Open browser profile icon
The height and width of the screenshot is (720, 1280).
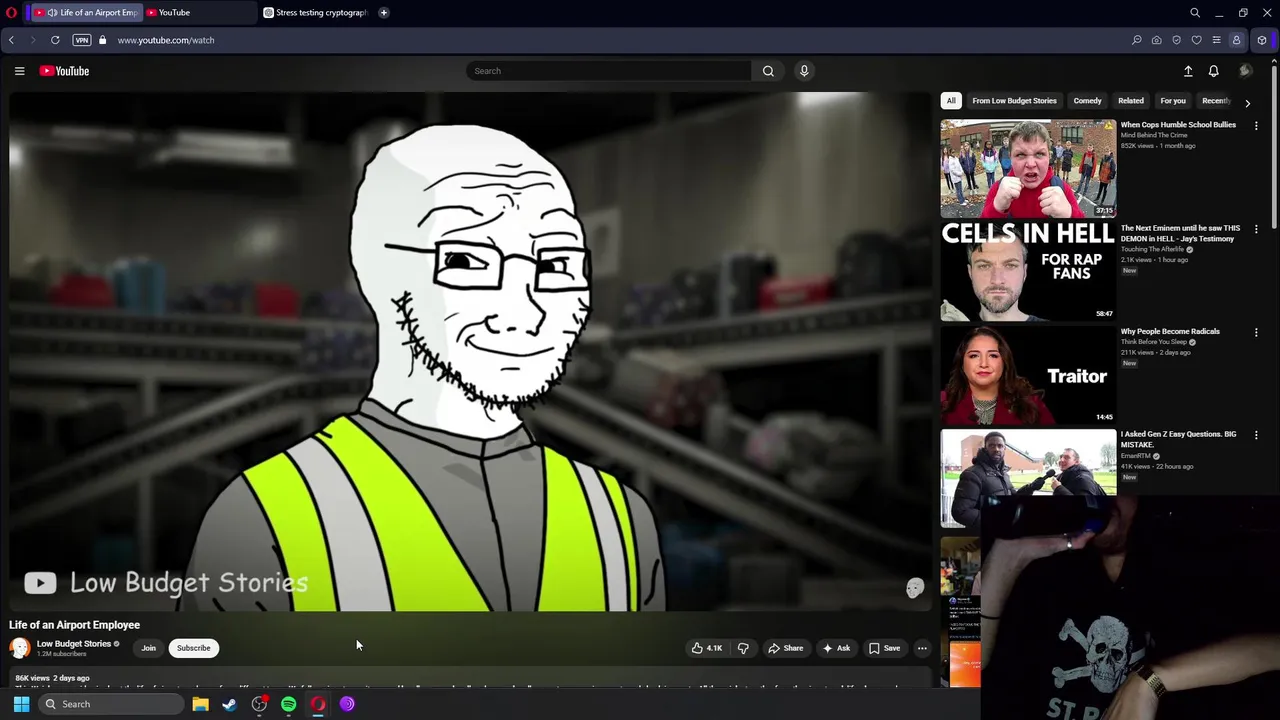coord(1236,40)
